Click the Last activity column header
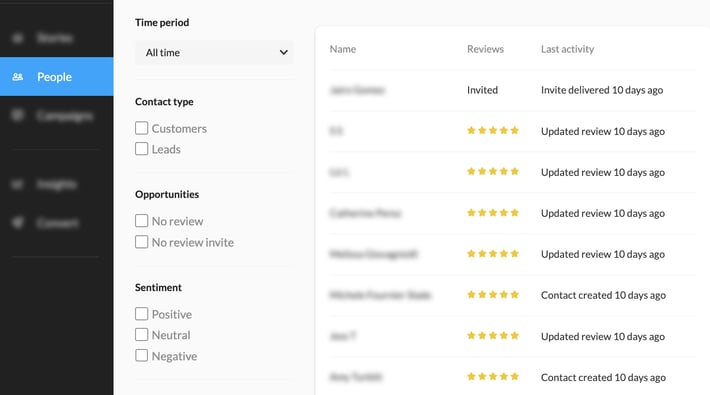Screen dimensions: 710x395 (567, 49)
